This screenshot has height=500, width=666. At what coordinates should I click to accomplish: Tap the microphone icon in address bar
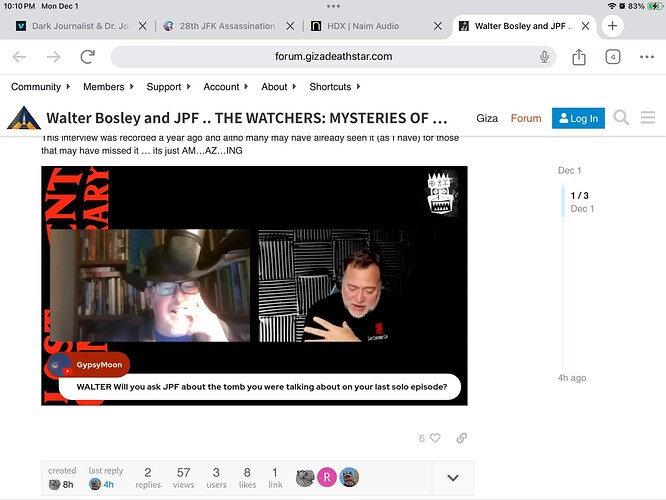[544, 57]
